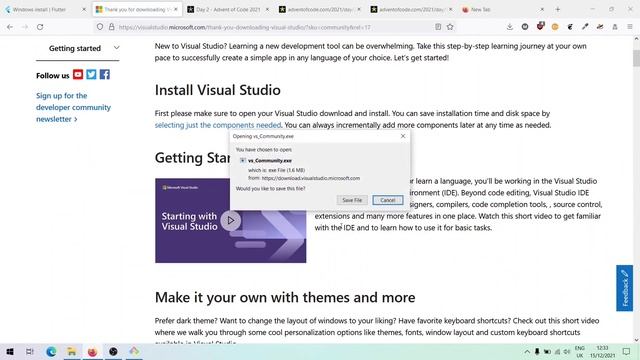Click the red shield extension icon
The width and height of the screenshot is (640, 360).
(540, 27)
